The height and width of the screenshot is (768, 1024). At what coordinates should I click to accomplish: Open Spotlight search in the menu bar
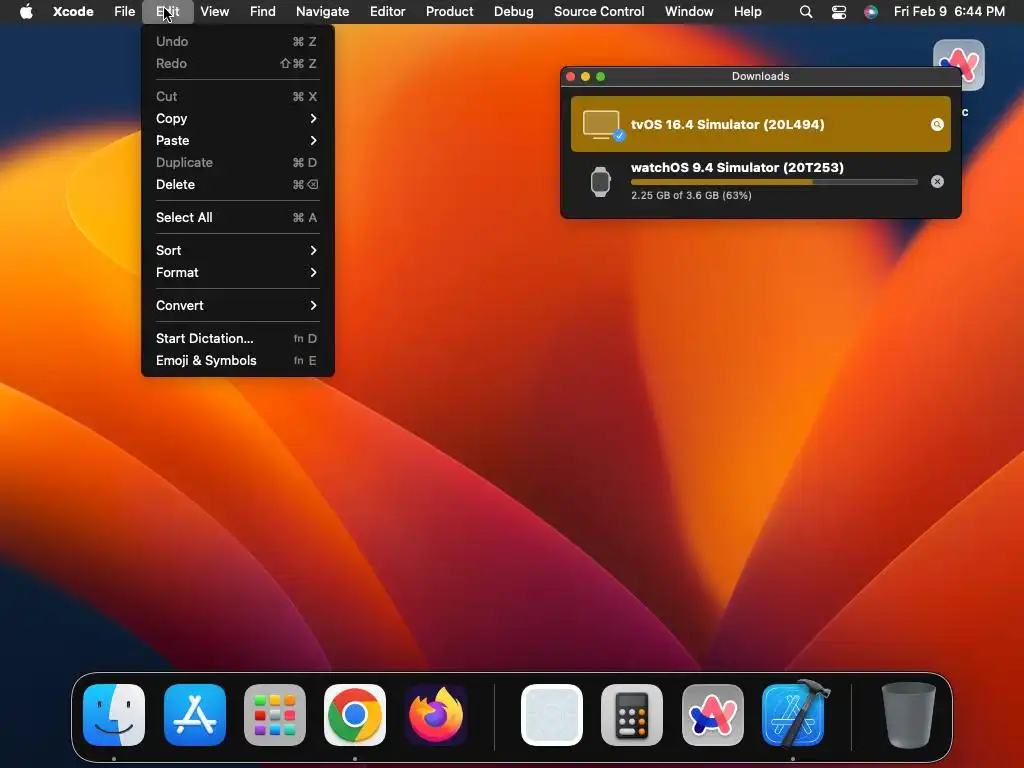806,11
